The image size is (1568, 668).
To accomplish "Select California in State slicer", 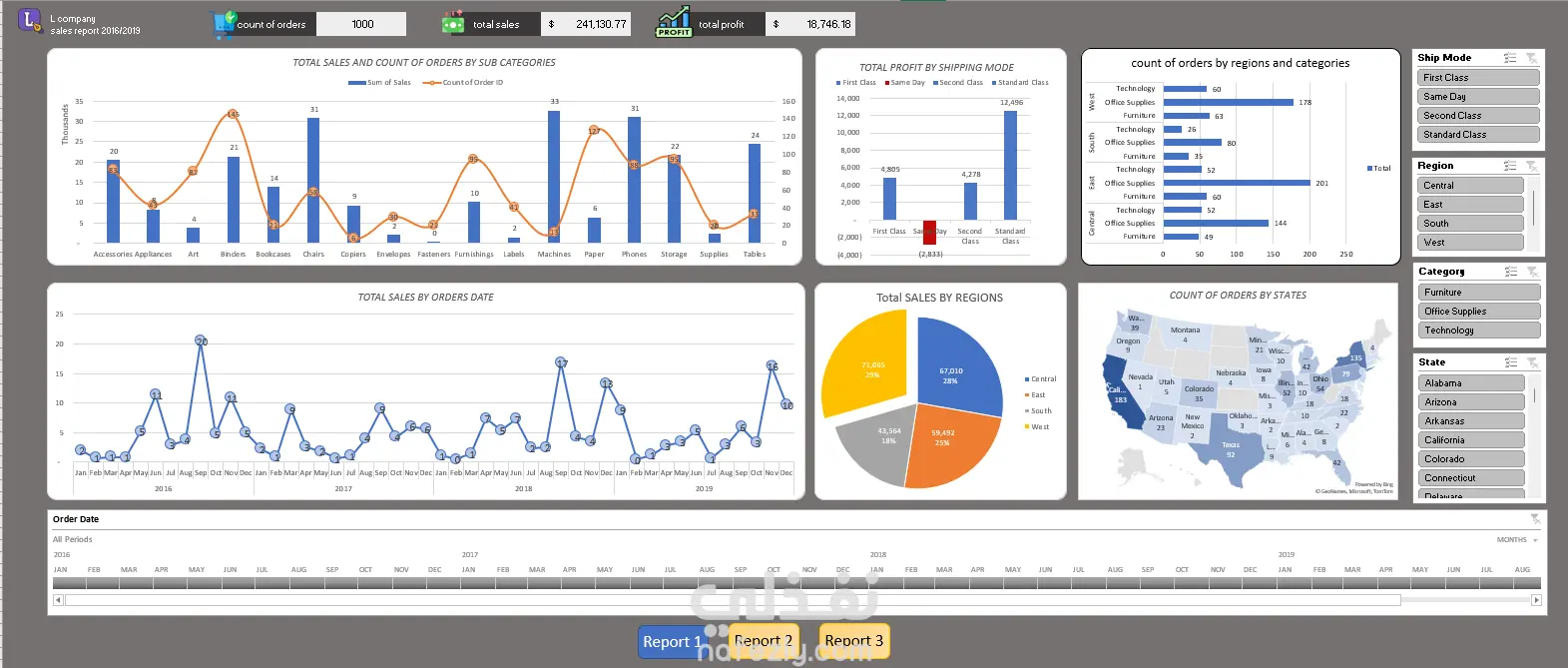I will point(1471,440).
